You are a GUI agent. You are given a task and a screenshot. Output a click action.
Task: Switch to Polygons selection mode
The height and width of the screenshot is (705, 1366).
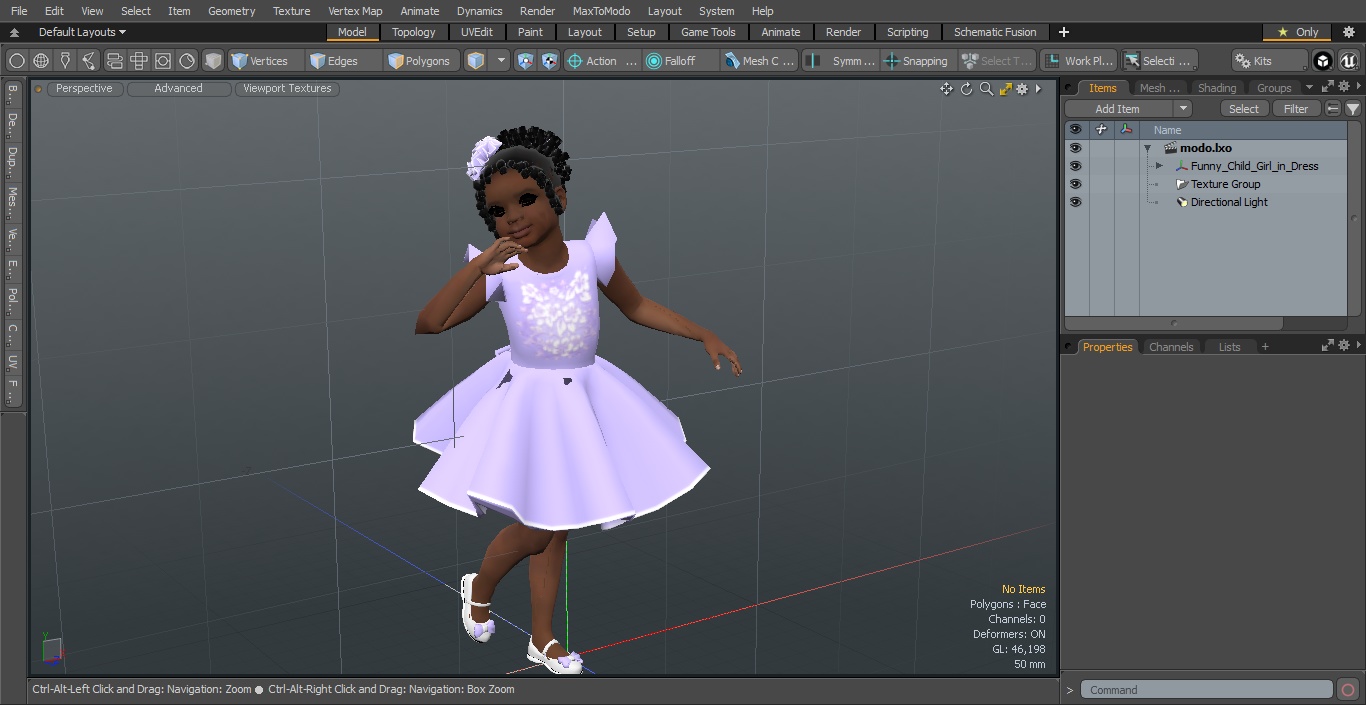[423, 61]
